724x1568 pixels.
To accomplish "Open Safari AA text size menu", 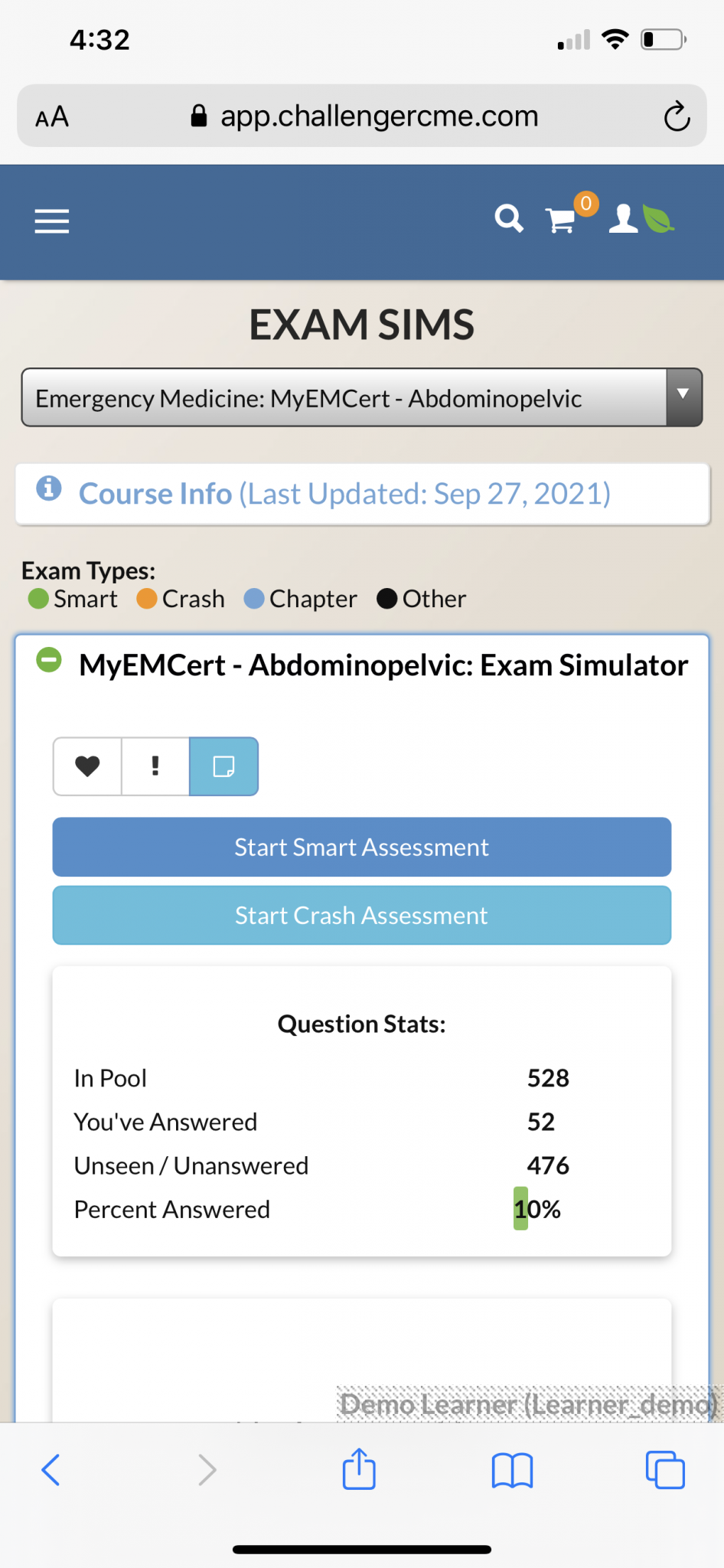I will 52,117.
